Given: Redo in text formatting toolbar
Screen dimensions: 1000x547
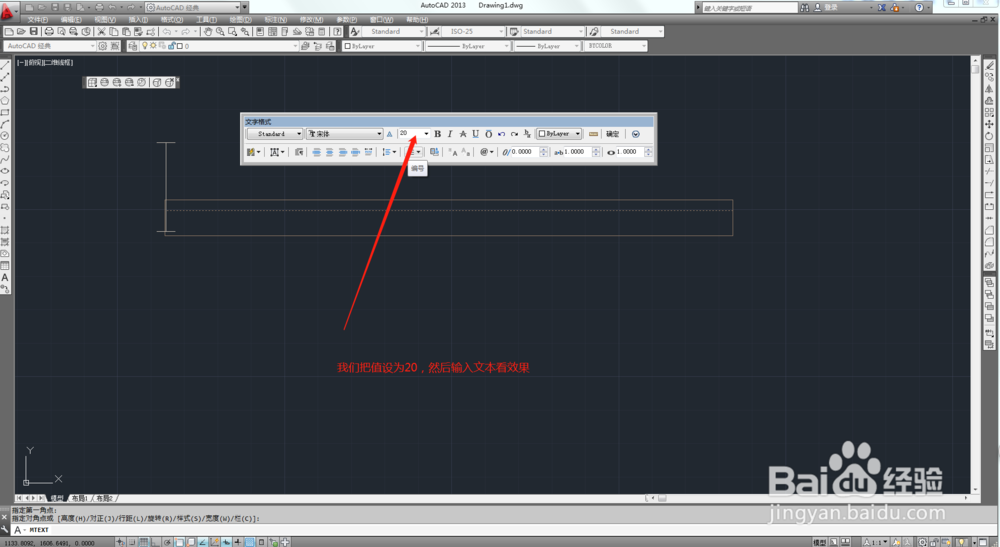Looking at the screenshot, I should coord(514,134).
